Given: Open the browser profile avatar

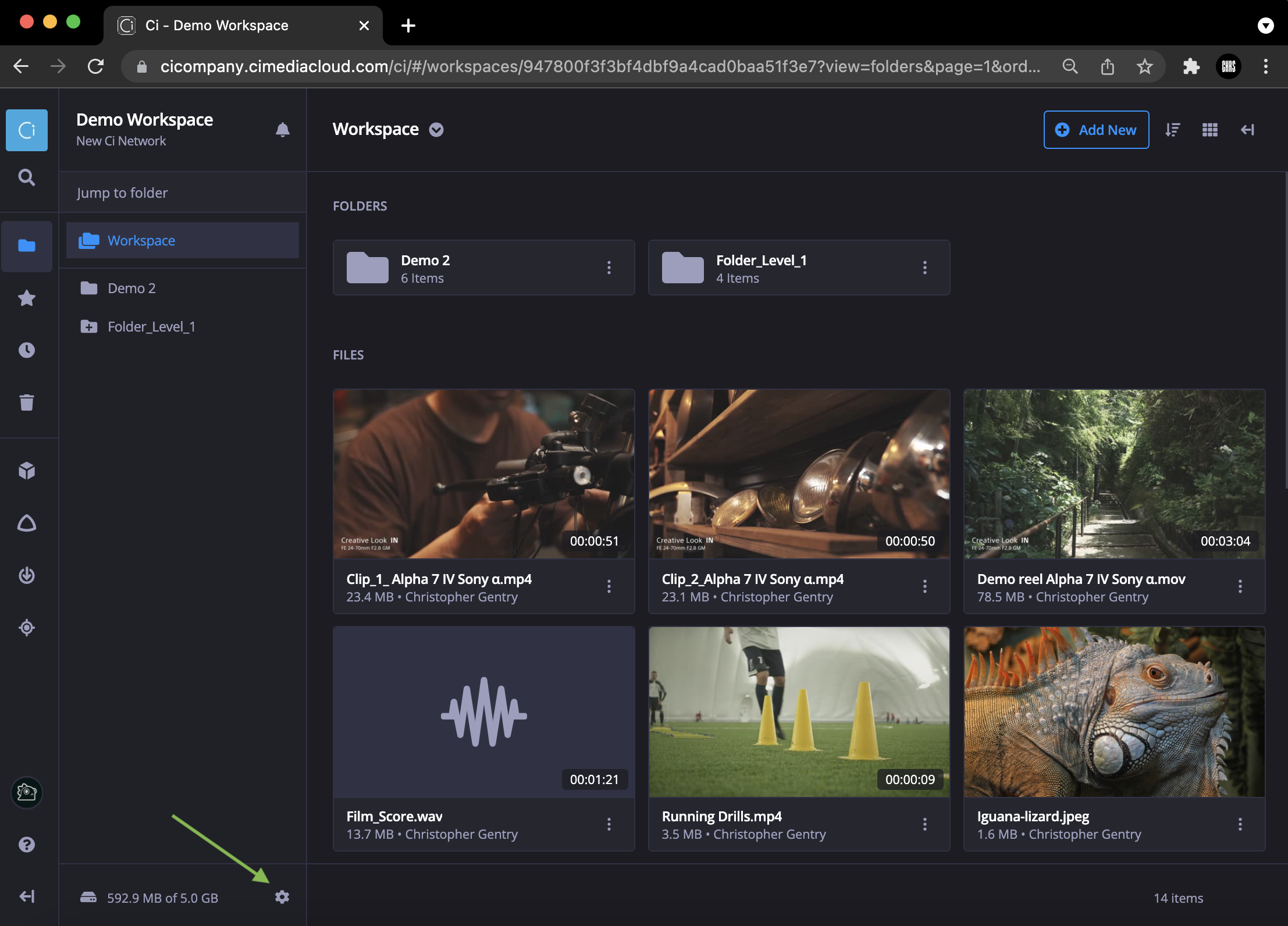Looking at the screenshot, I should [1229, 66].
